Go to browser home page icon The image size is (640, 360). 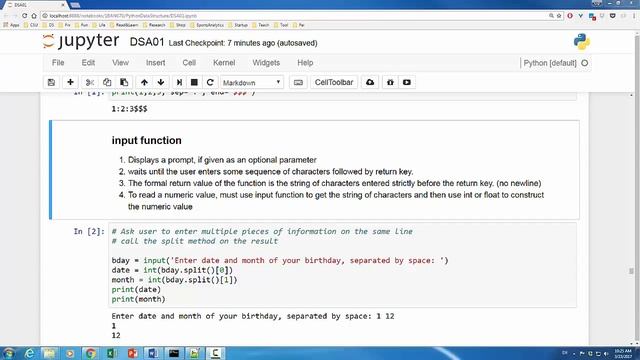[x=34, y=16]
